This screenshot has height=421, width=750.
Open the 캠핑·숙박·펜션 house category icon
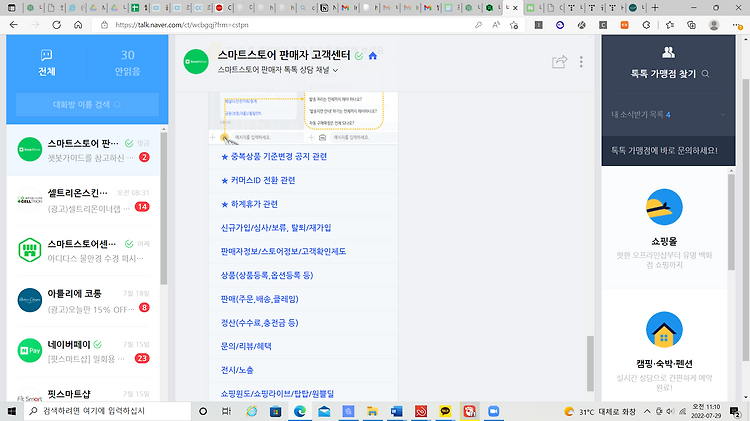(x=664, y=330)
